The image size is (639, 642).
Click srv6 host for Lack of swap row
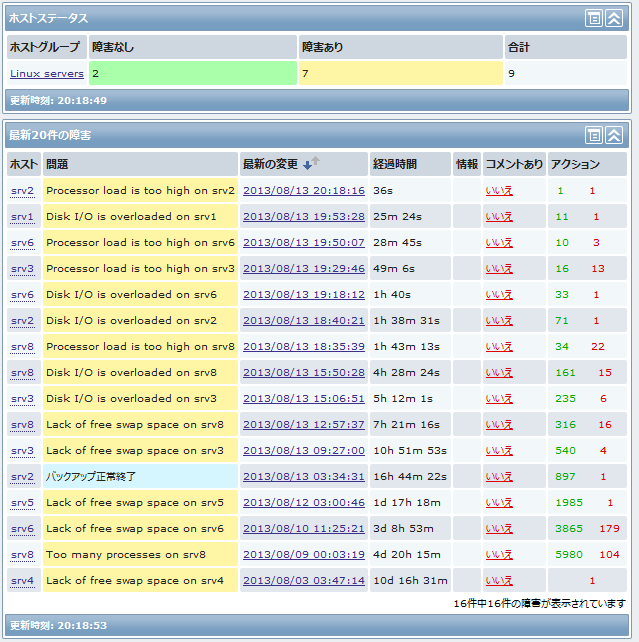[23, 529]
